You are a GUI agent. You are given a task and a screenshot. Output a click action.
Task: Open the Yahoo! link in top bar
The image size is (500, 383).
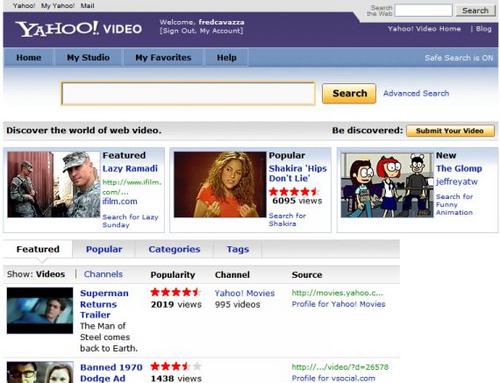point(24,6)
